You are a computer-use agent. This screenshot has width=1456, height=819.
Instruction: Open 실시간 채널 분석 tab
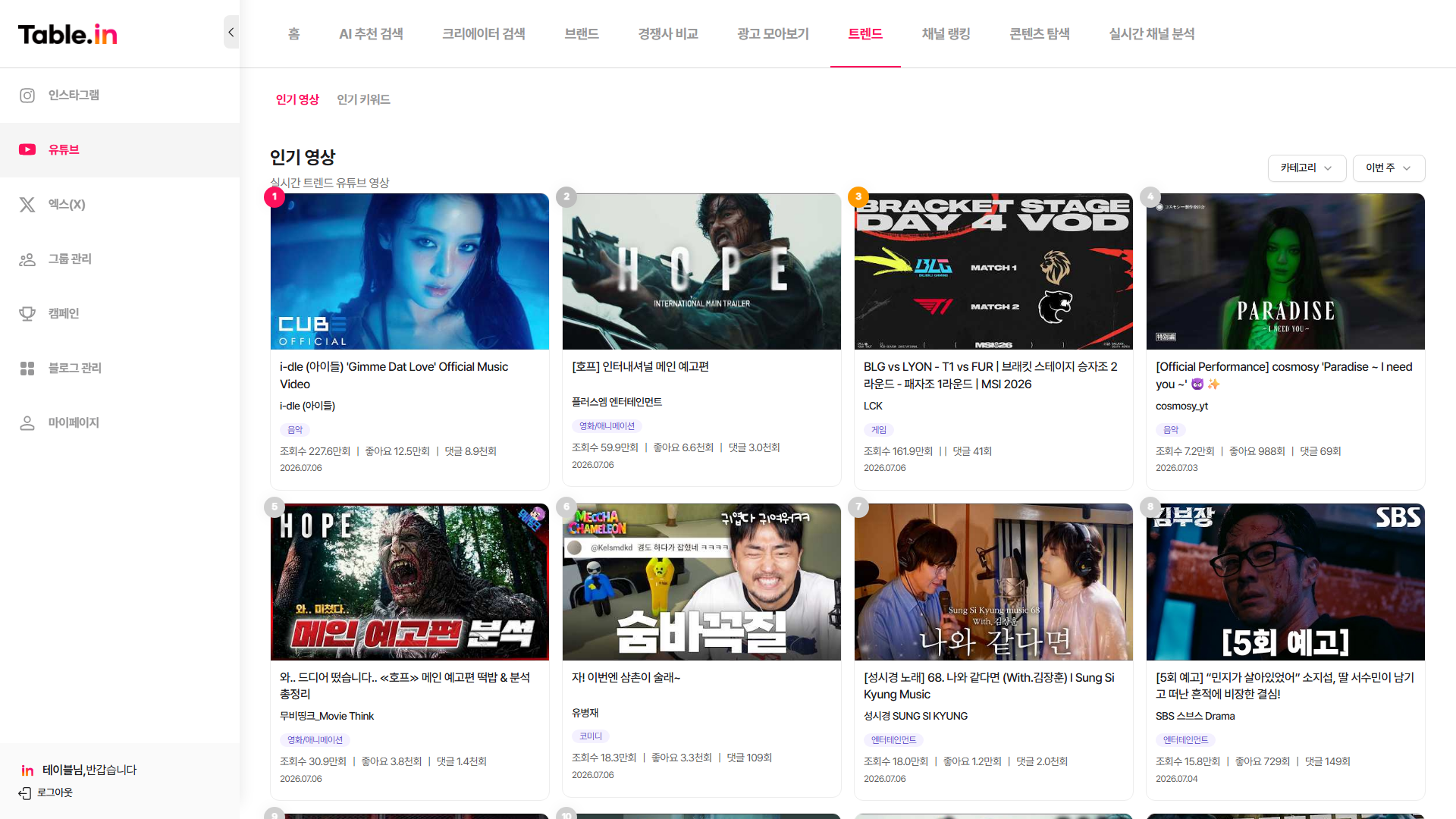1151,34
